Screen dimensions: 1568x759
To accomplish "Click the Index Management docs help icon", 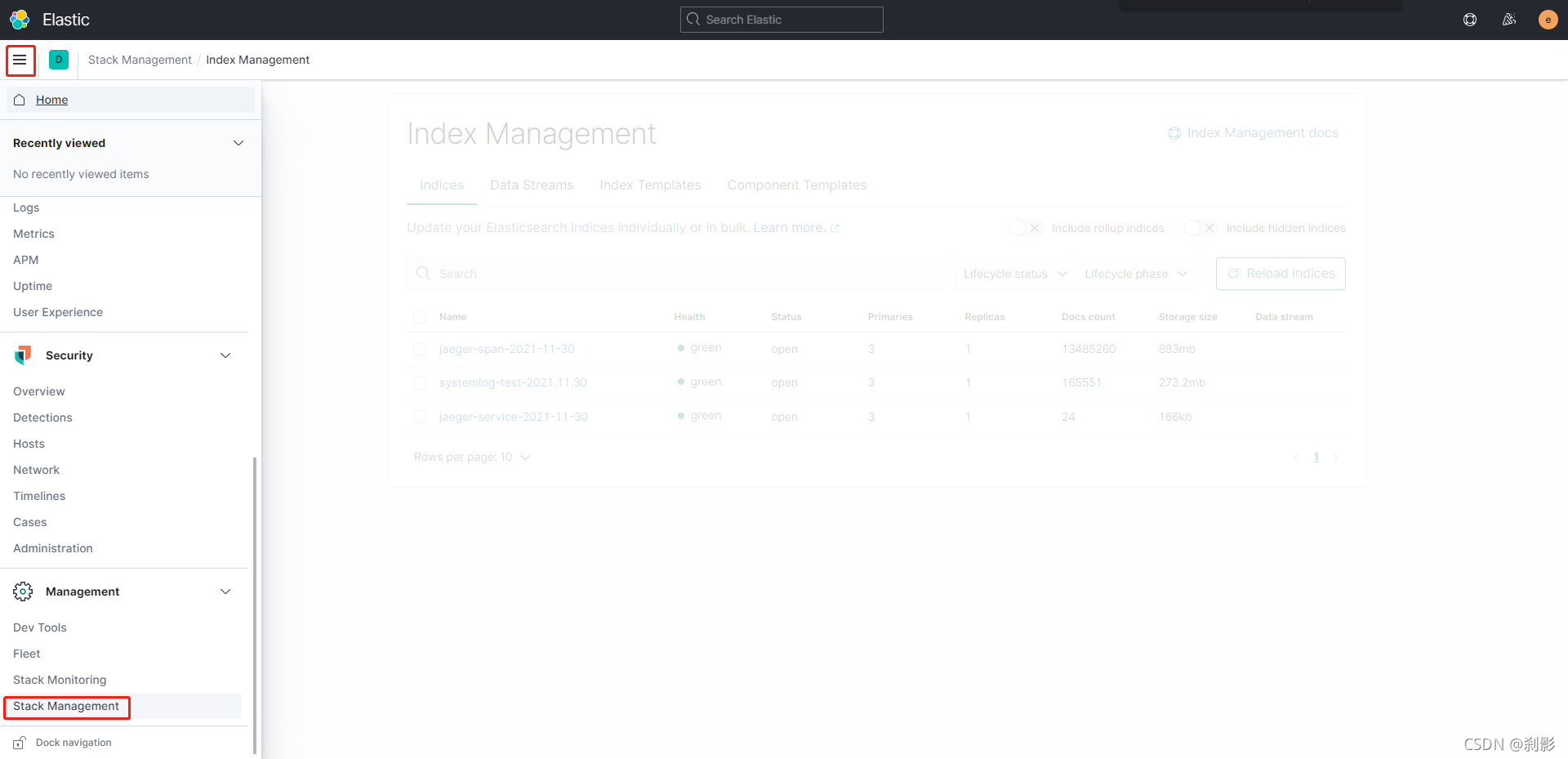I will tap(1174, 133).
